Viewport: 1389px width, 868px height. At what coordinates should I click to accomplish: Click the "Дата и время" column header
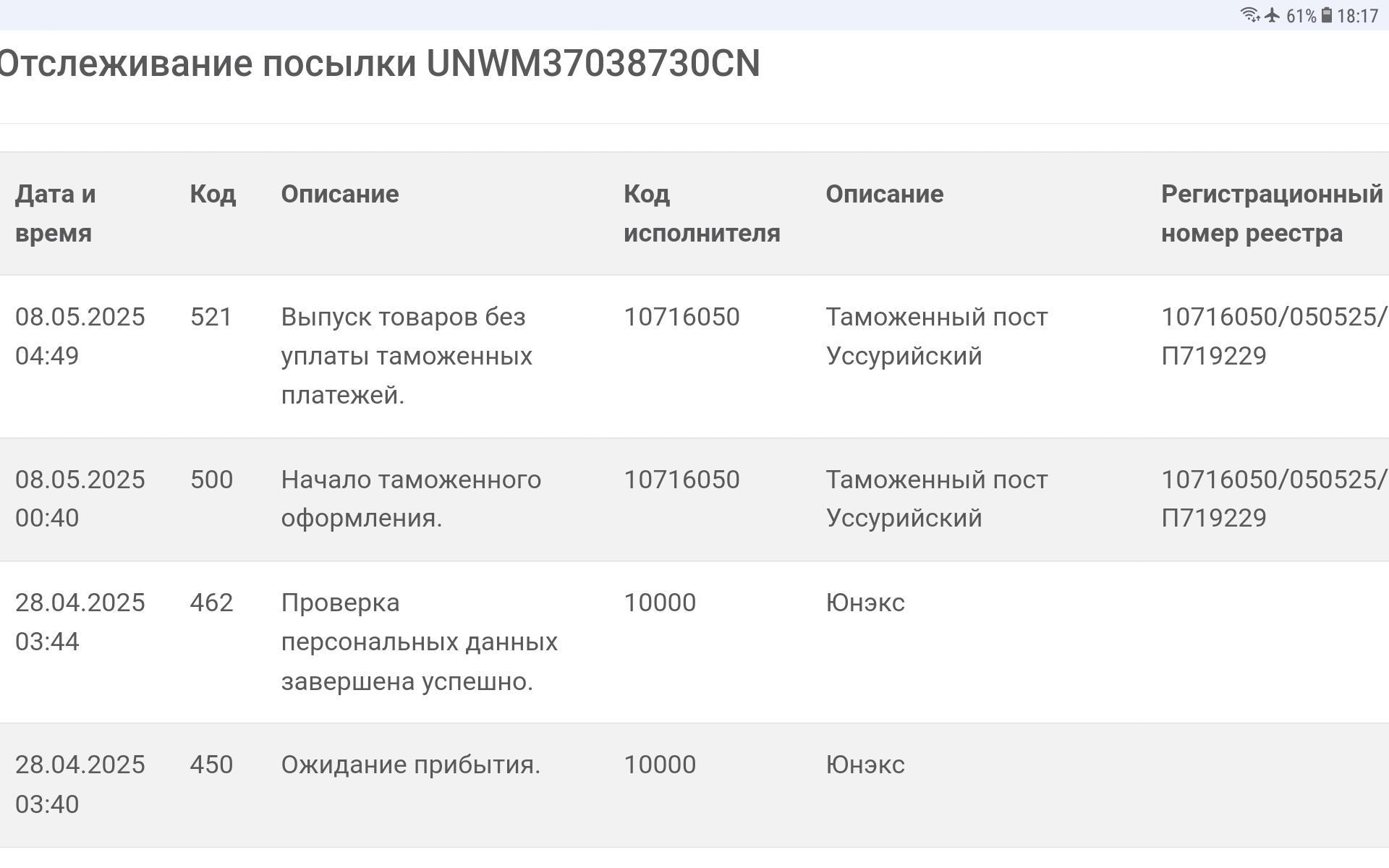coord(55,213)
